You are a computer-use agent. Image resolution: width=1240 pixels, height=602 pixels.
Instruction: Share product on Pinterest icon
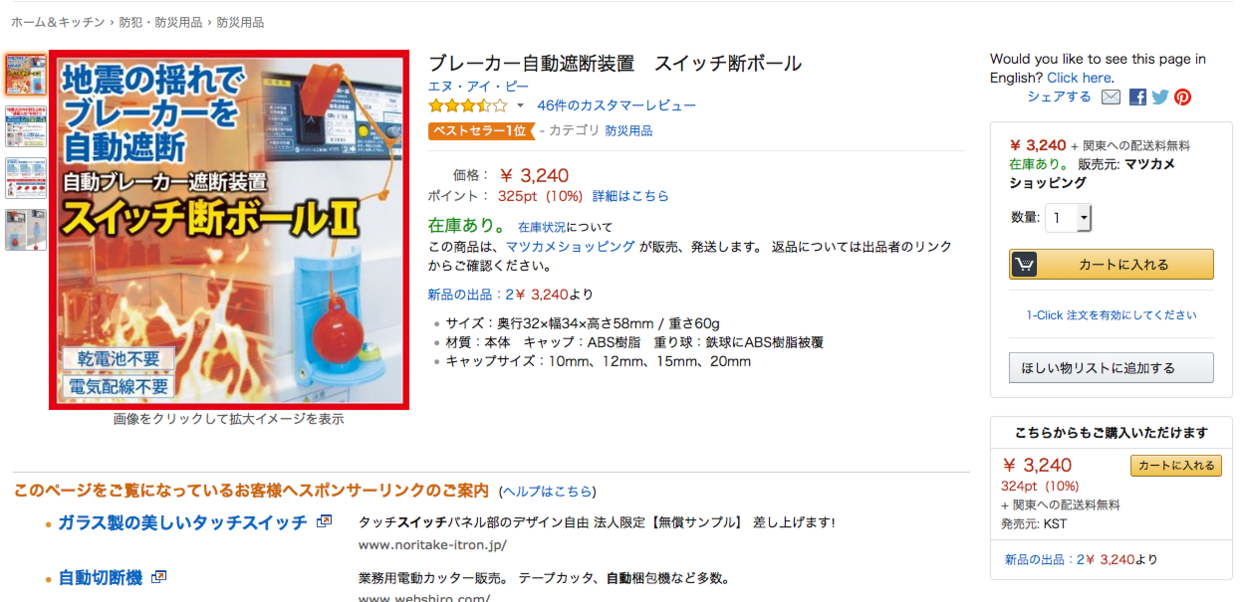click(1183, 97)
